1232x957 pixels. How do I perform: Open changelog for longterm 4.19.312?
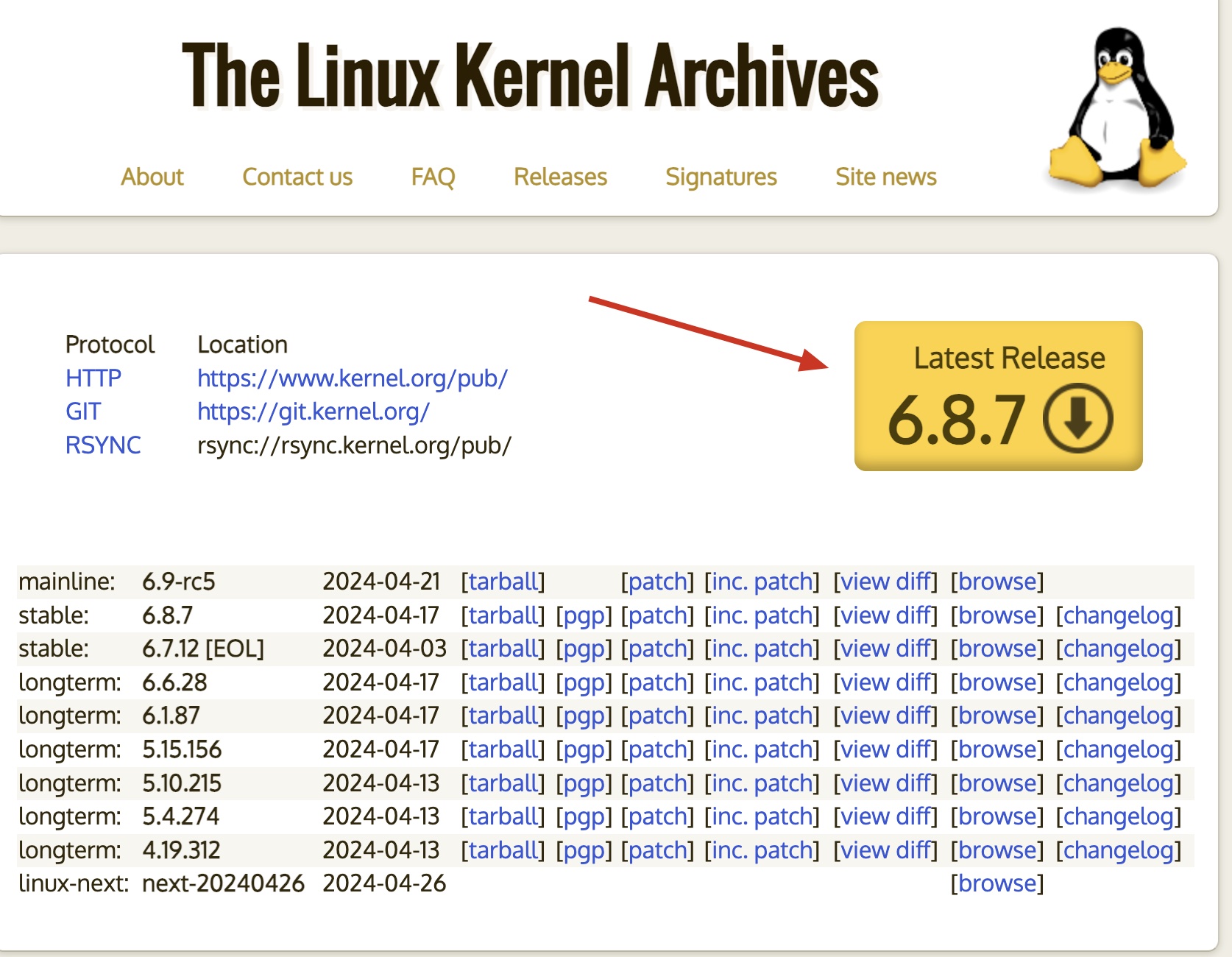(x=1119, y=850)
